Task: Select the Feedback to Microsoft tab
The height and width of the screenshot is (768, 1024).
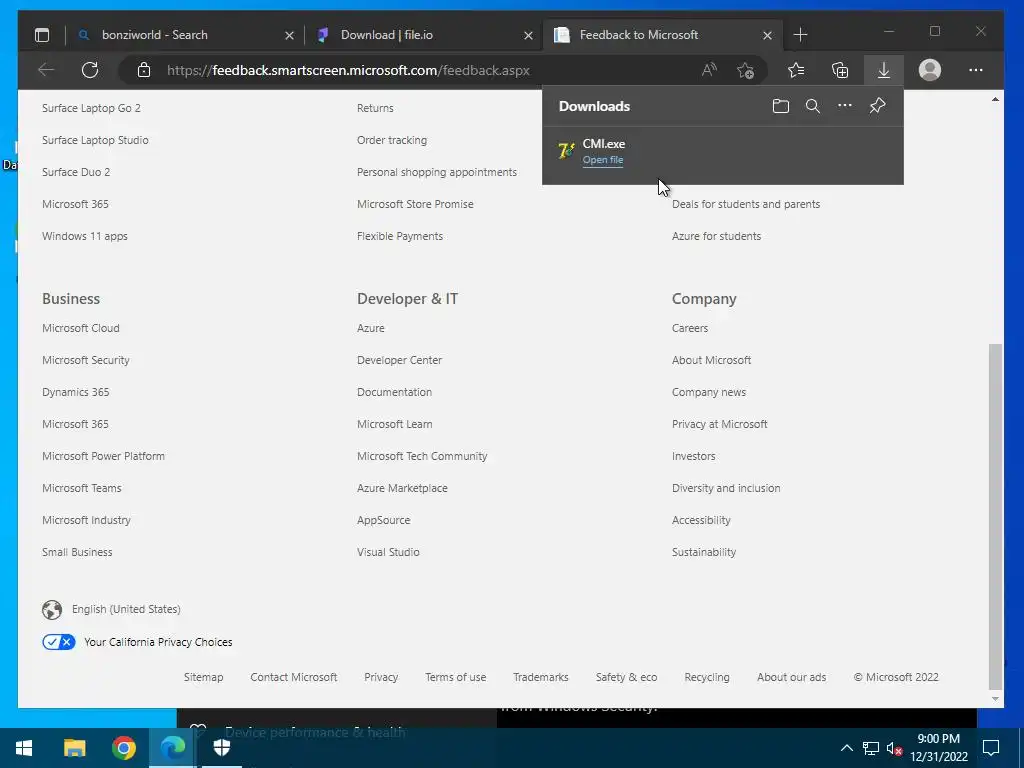Action: pos(662,35)
